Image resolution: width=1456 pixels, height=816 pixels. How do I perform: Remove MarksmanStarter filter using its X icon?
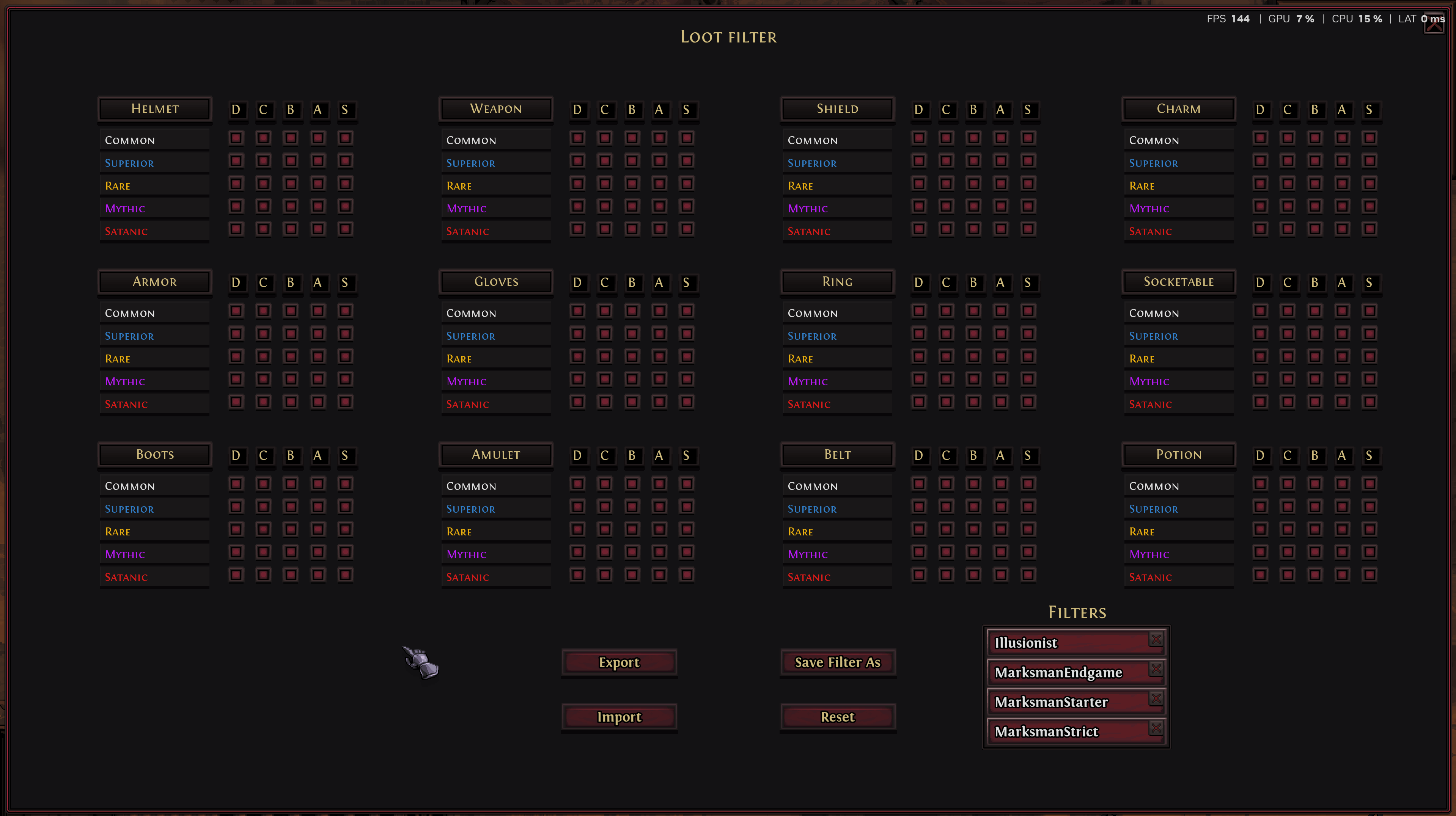(x=1156, y=698)
